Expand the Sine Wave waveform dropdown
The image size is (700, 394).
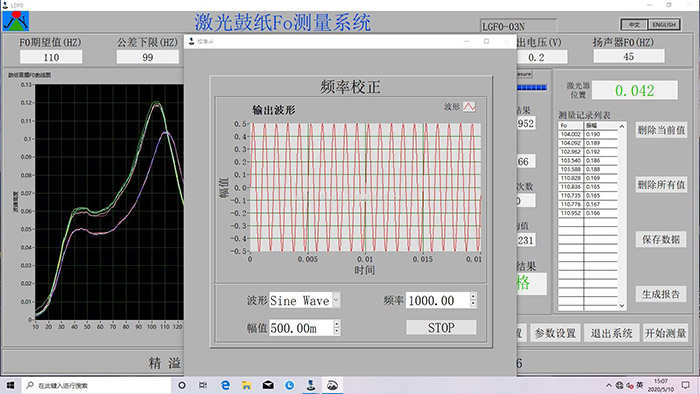[x=337, y=300]
